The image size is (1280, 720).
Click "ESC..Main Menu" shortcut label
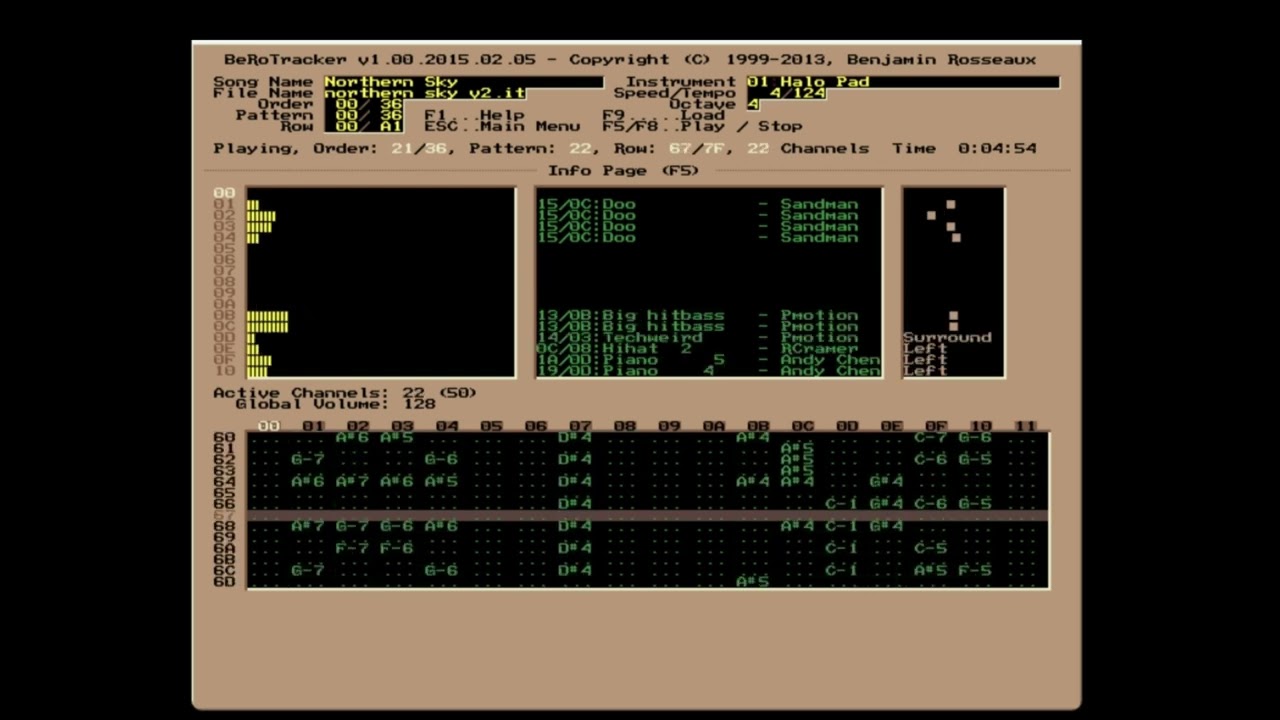[502, 126]
